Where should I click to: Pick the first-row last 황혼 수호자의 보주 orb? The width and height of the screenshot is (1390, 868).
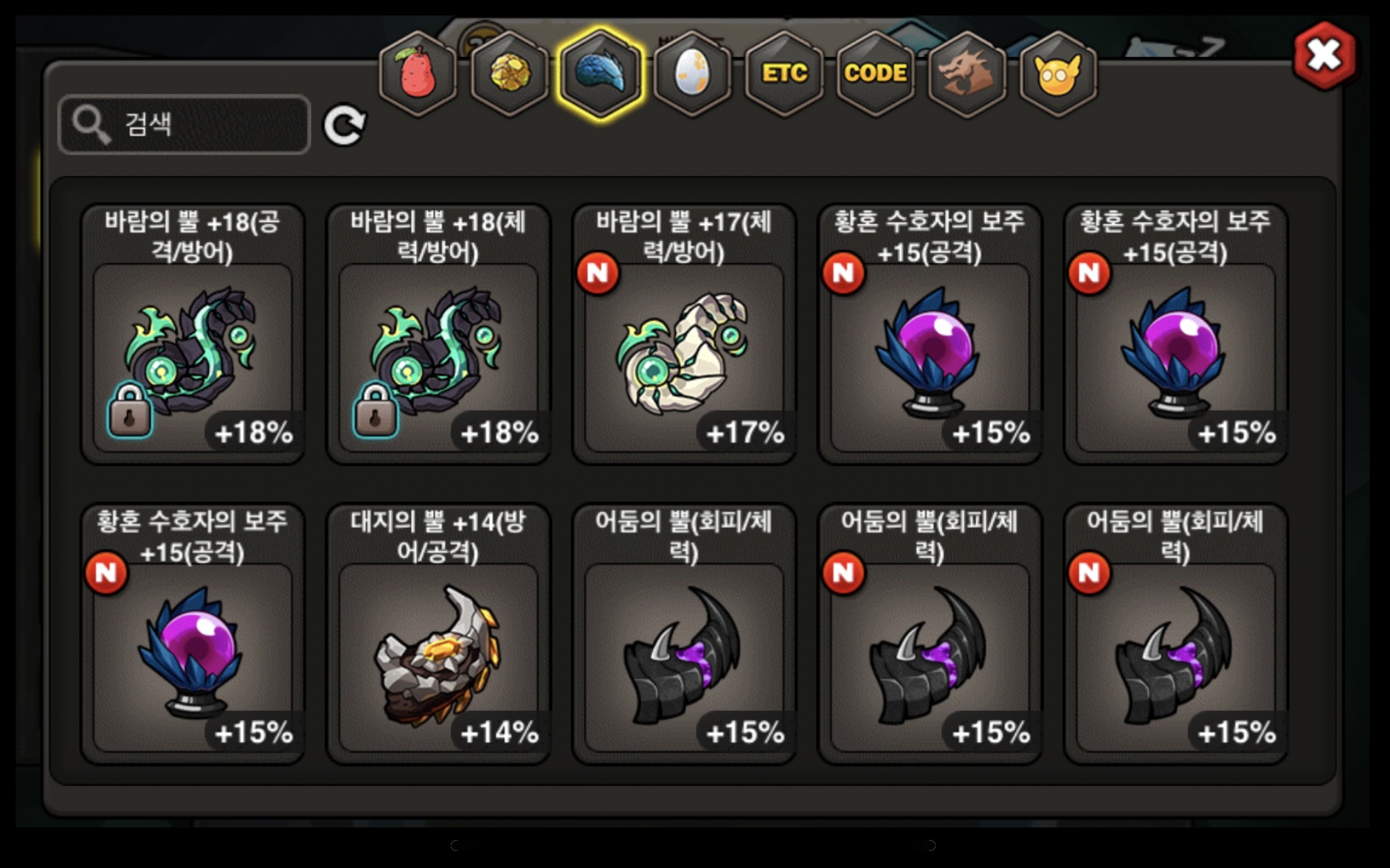1175,334
